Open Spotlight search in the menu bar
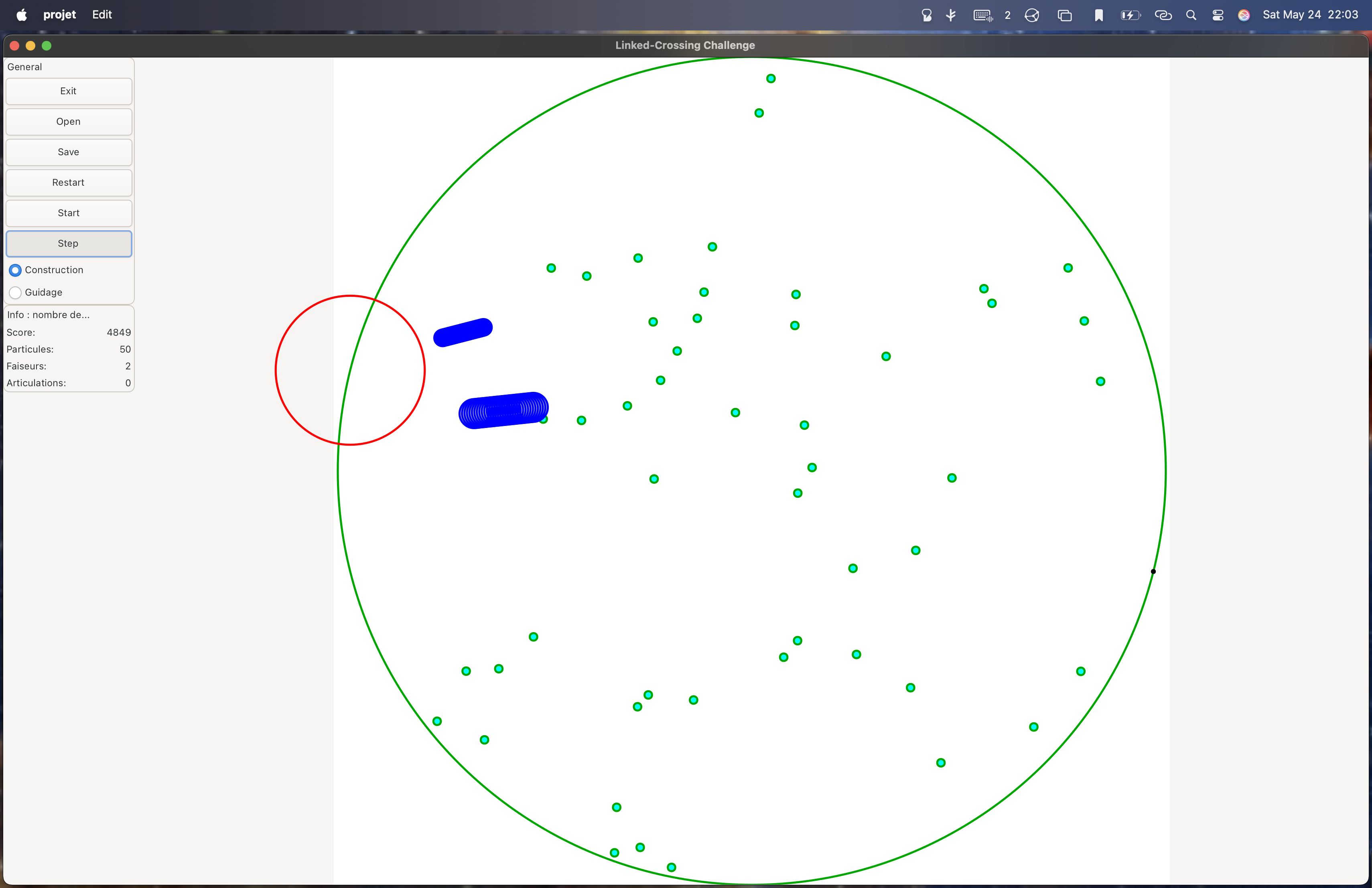 [1191, 15]
